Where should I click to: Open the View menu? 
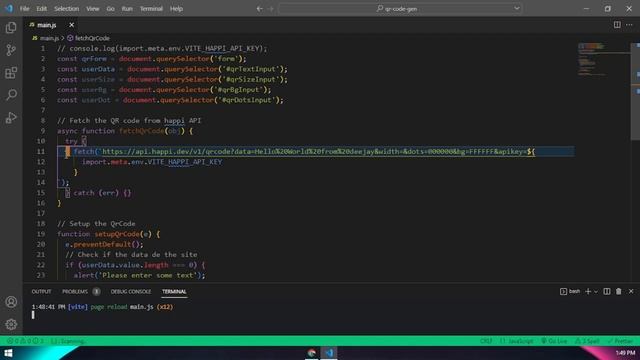tap(93, 9)
